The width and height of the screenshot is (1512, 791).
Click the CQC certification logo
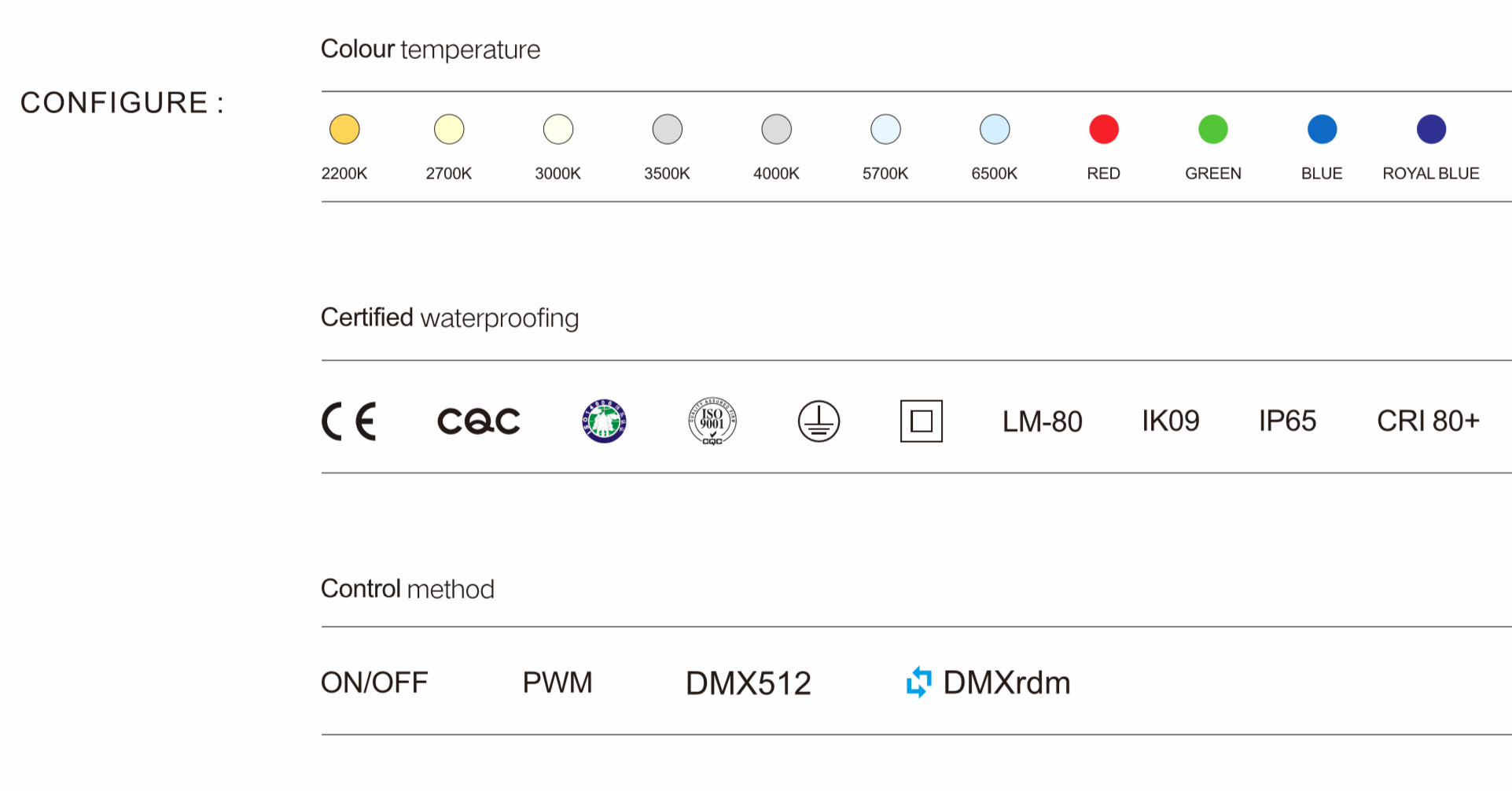click(x=478, y=421)
